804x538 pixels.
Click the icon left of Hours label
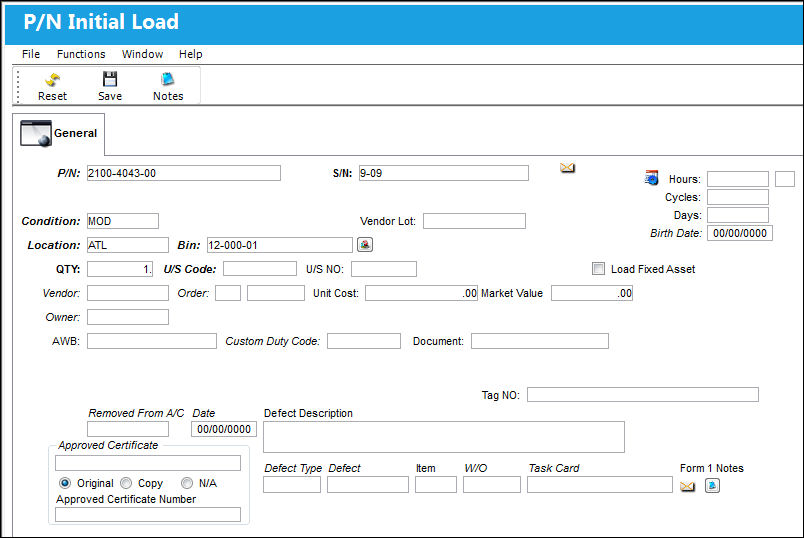[651, 178]
